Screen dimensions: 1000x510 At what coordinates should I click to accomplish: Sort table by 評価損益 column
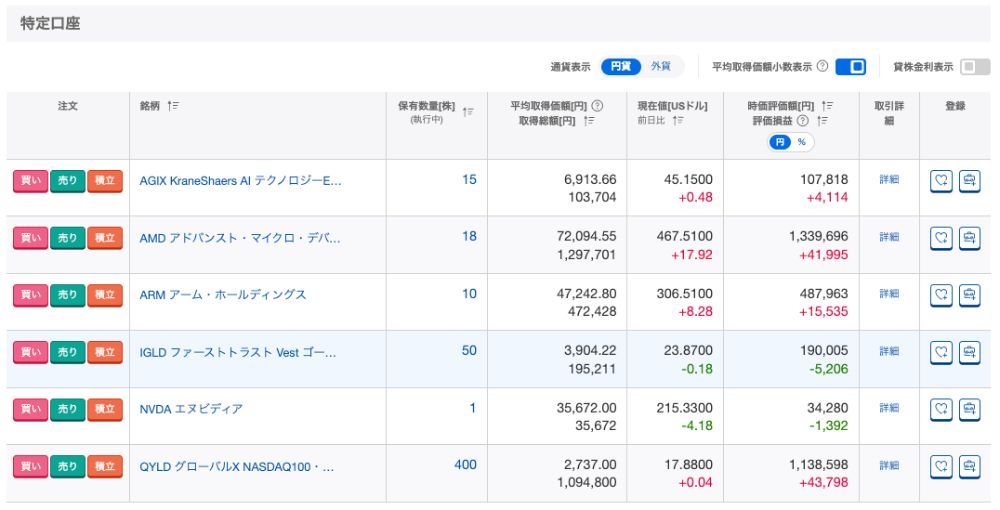click(823, 120)
